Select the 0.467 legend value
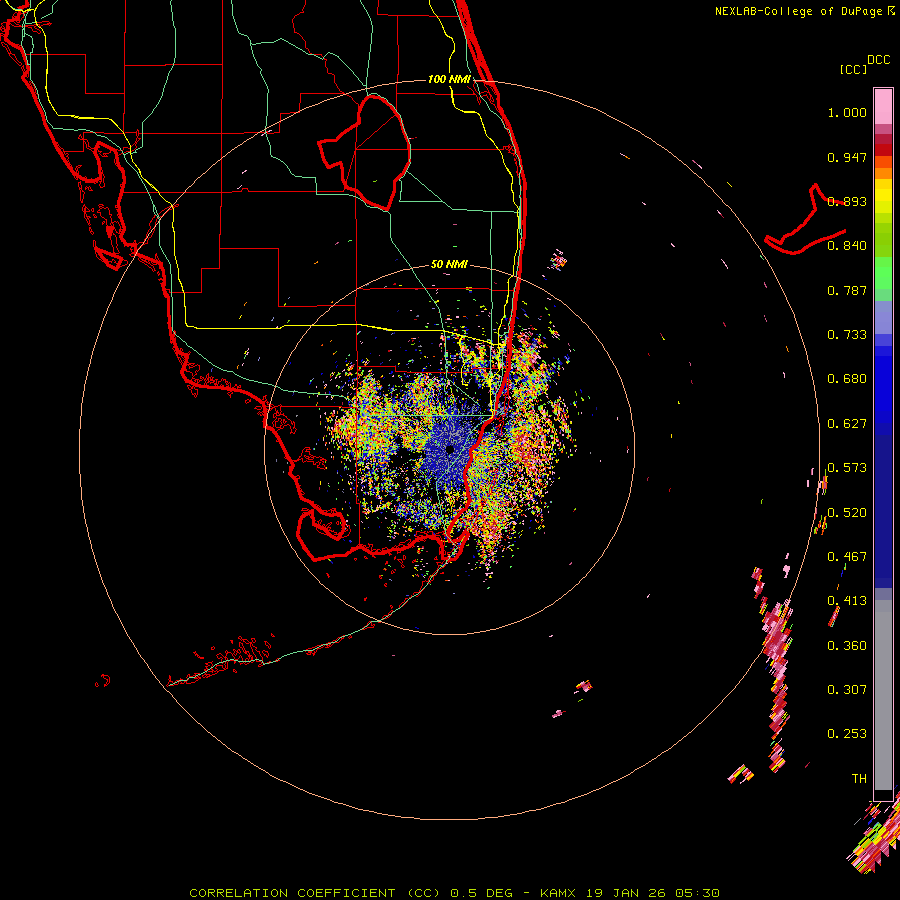The width and height of the screenshot is (900, 900). pyautogui.click(x=847, y=557)
